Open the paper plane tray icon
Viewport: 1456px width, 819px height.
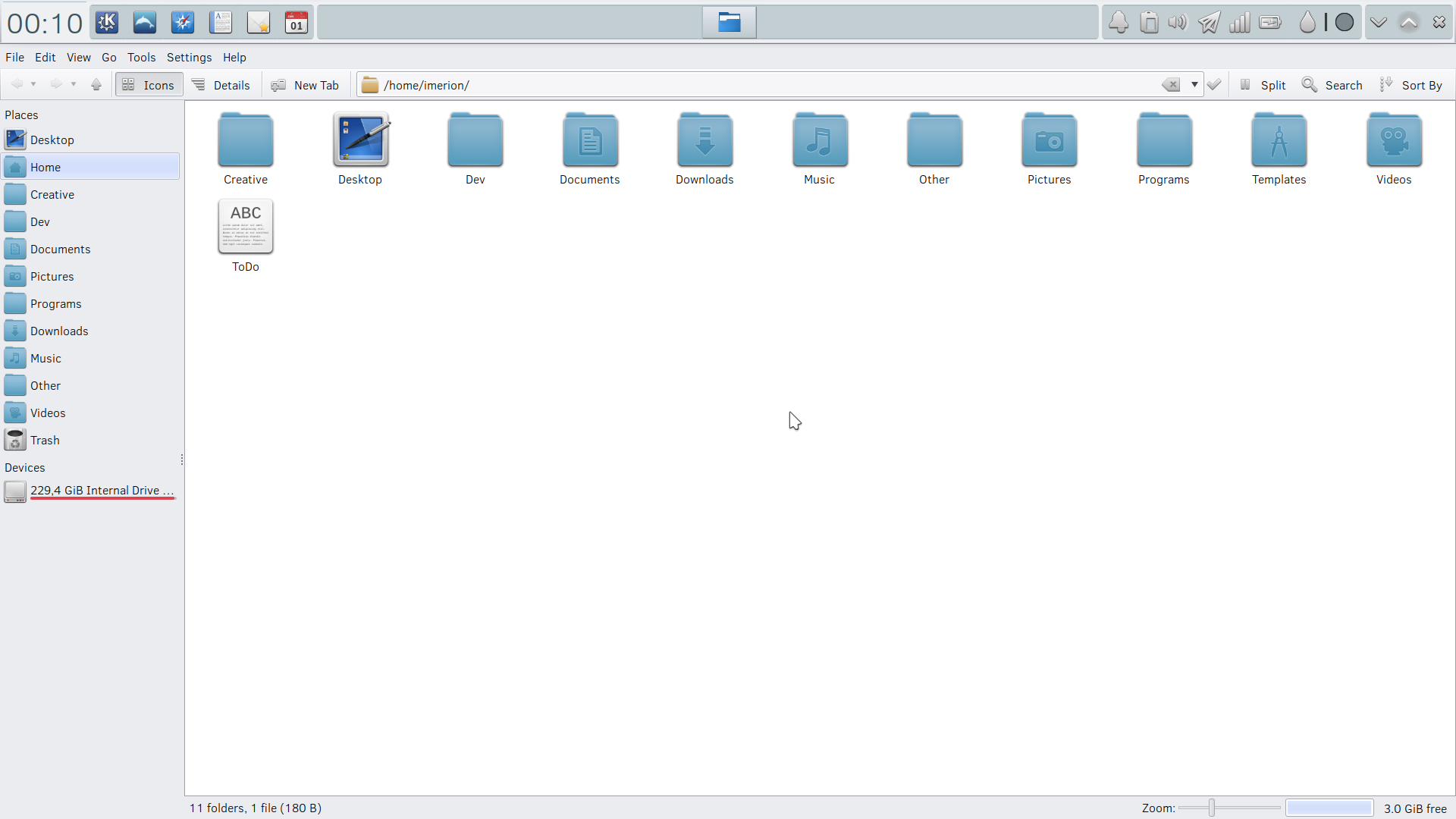(1210, 23)
